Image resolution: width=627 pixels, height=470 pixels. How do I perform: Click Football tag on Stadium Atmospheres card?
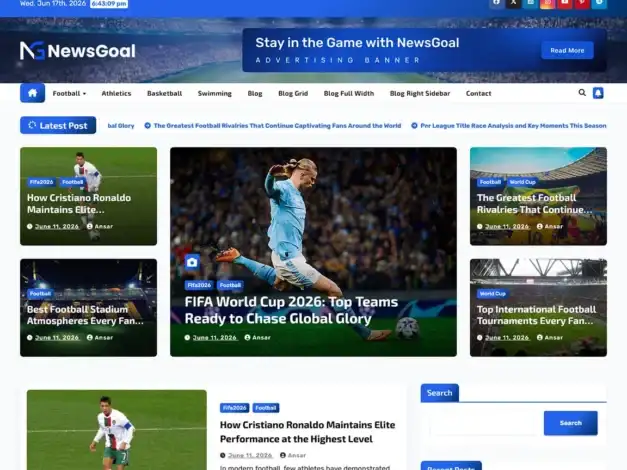pos(40,294)
